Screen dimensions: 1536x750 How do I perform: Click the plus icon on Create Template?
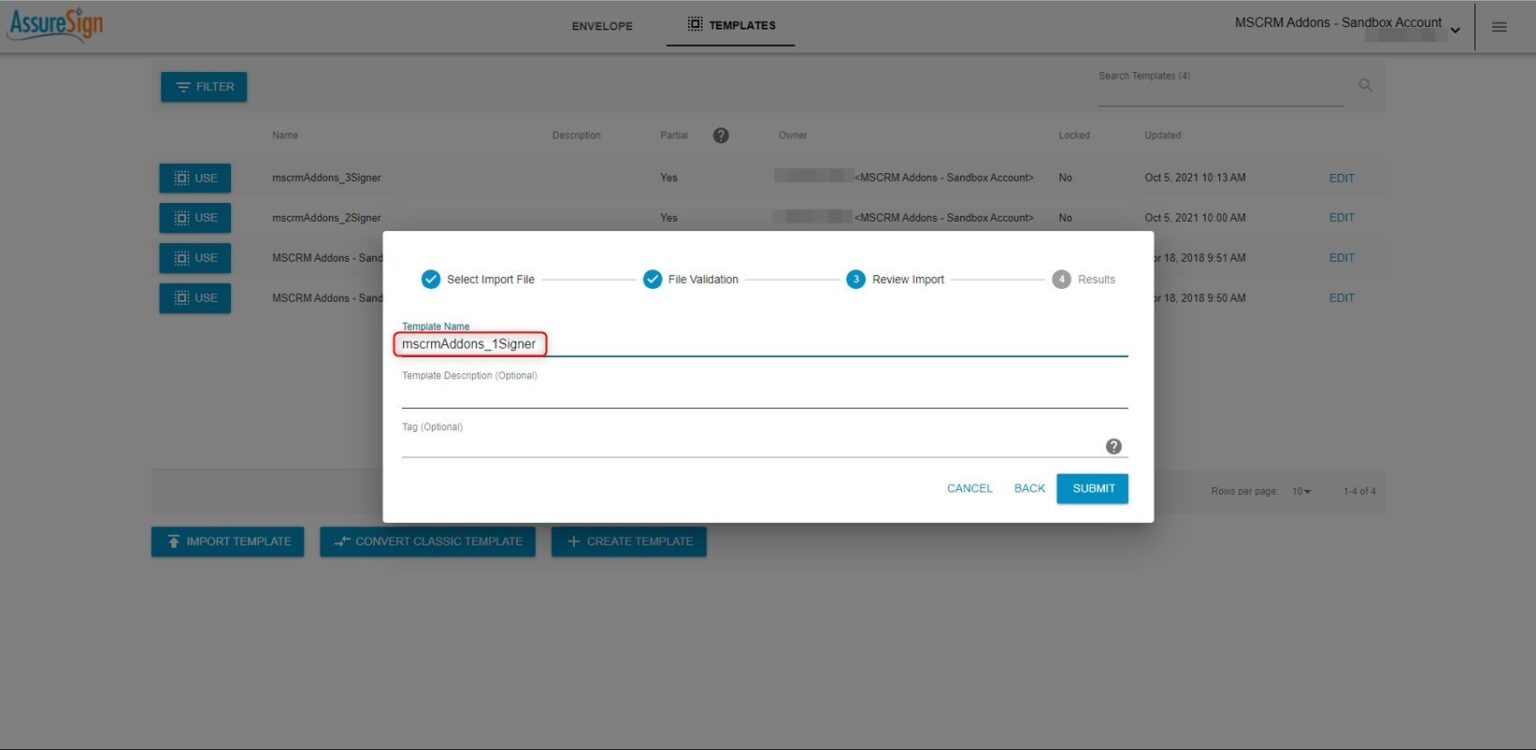coord(572,541)
